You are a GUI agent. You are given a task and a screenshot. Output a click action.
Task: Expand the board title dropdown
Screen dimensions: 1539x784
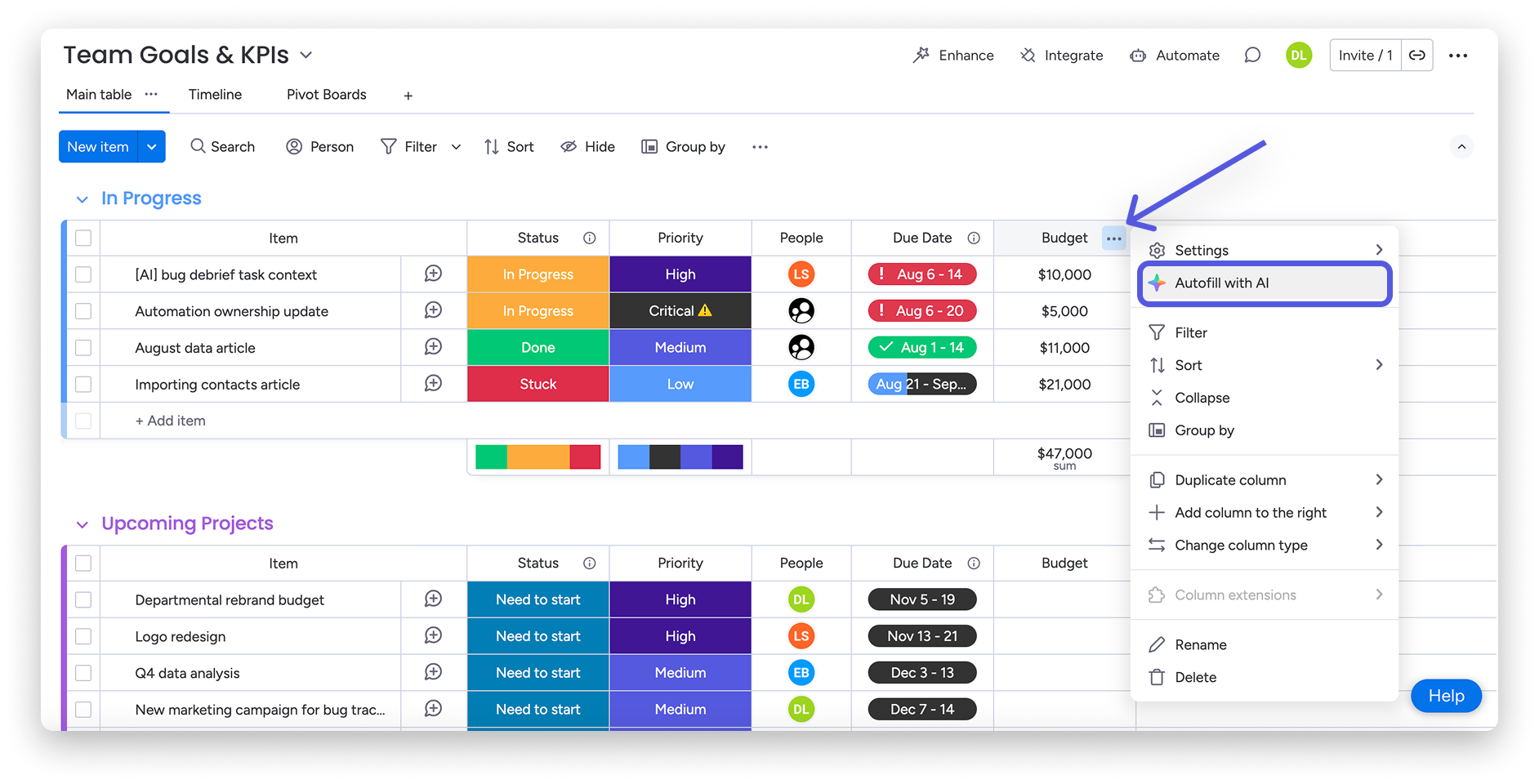pos(306,55)
